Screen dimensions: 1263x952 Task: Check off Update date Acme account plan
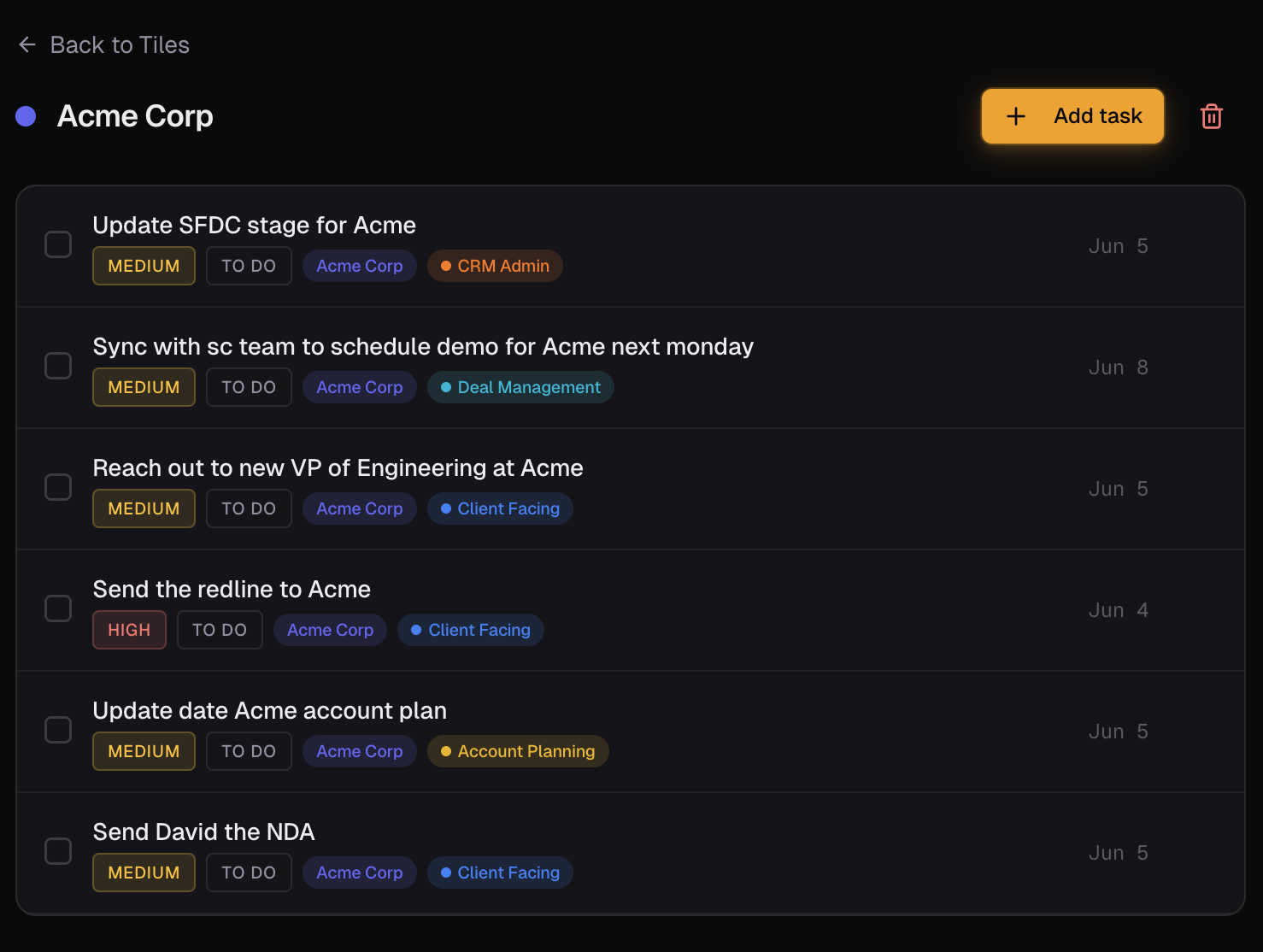coord(58,730)
